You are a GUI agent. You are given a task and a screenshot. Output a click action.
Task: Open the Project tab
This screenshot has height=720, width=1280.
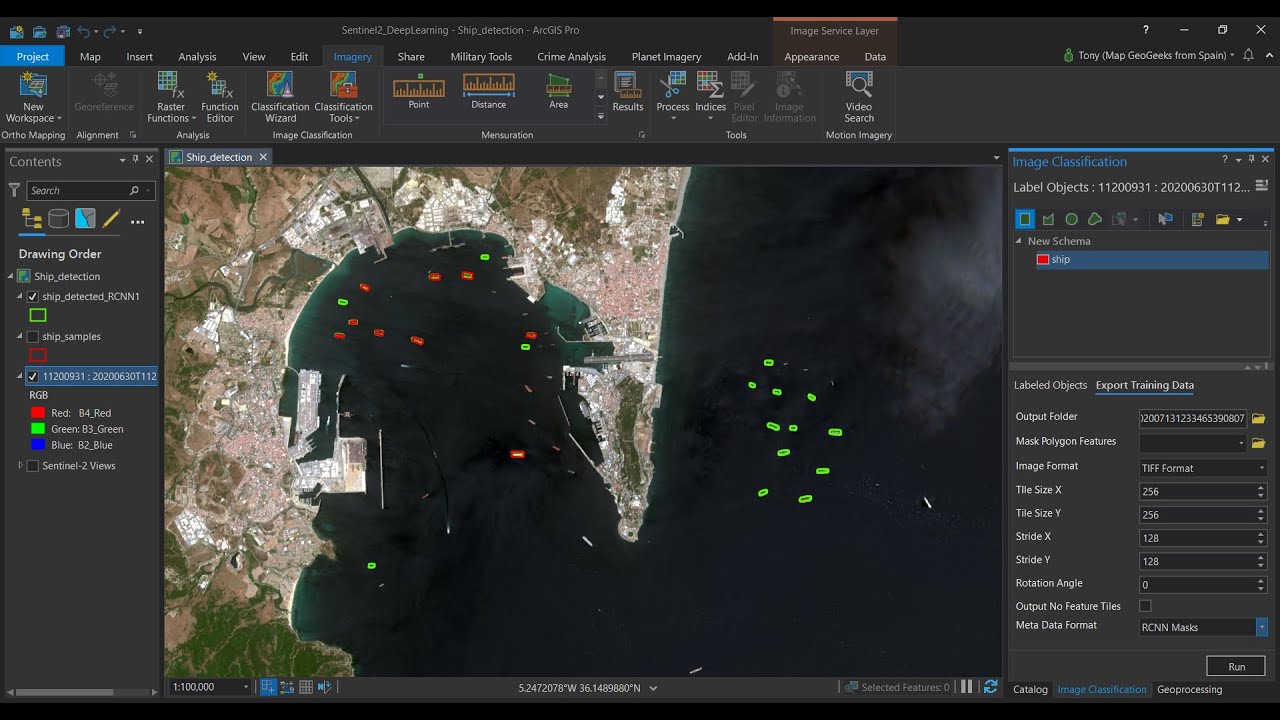pyautogui.click(x=32, y=57)
